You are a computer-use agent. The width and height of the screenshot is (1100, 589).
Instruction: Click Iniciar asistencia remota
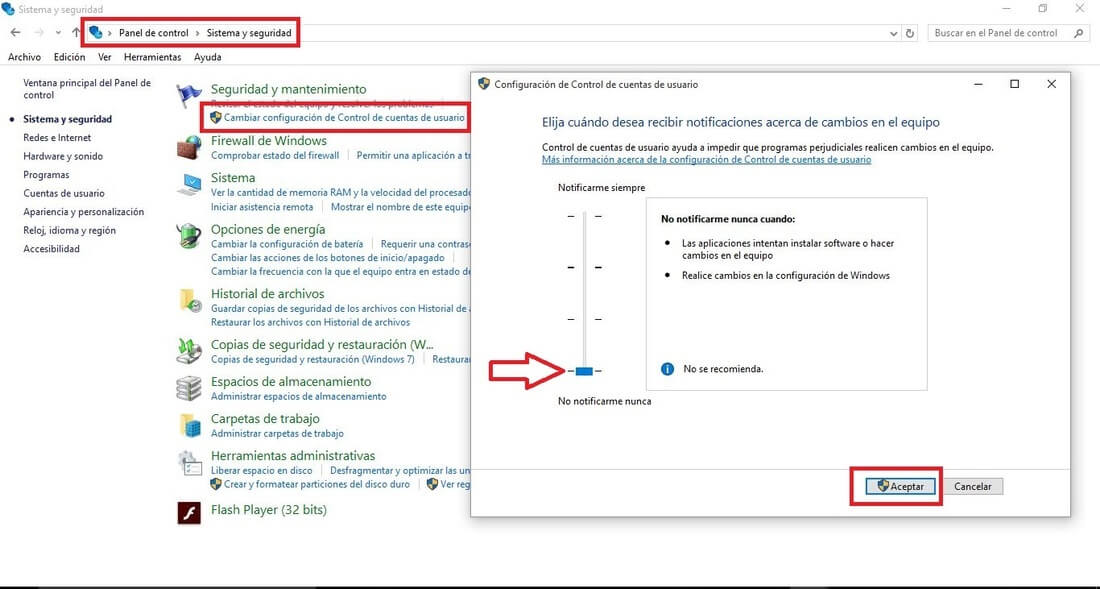point(262,207)
